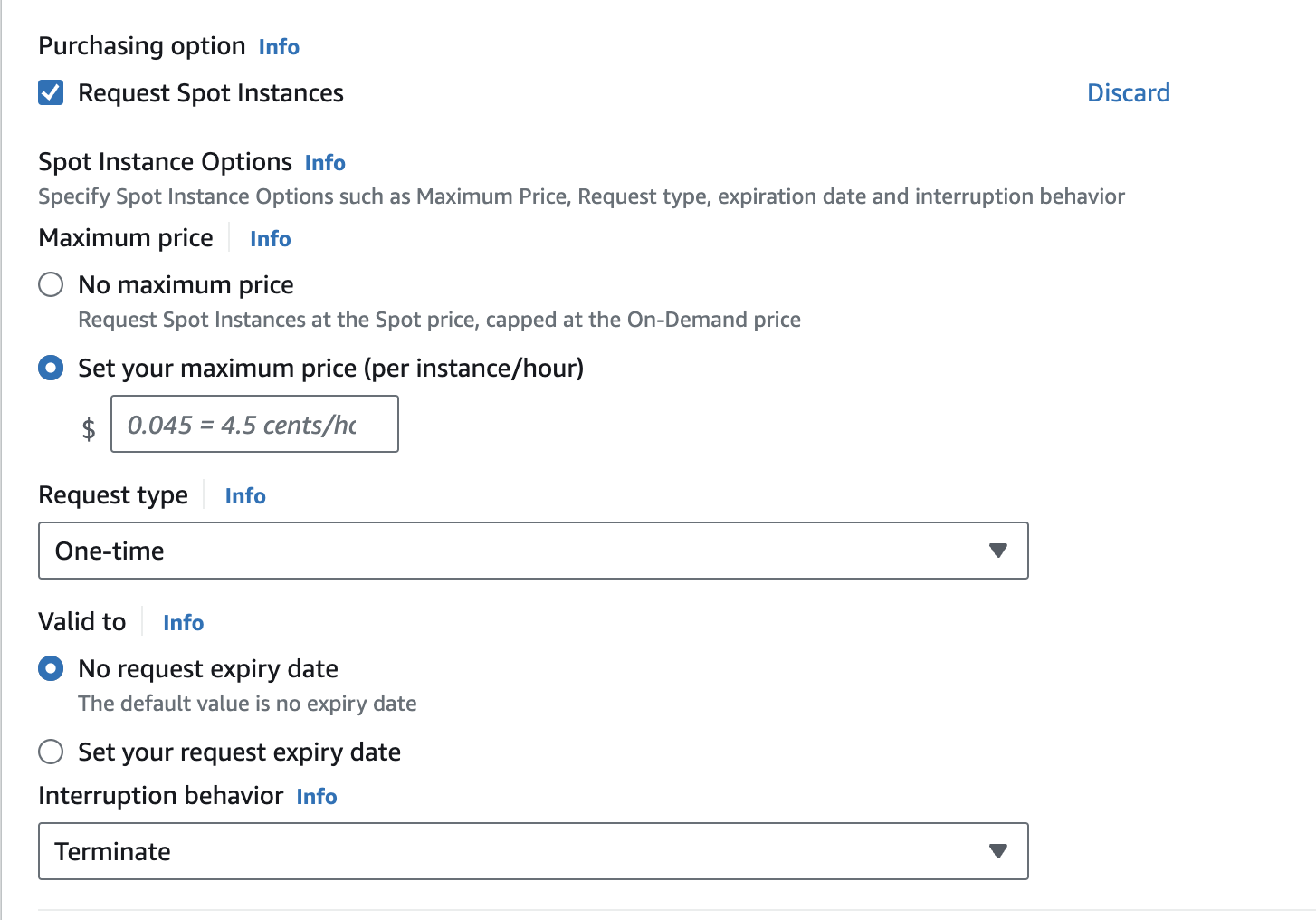
Task: Click the maximum price input field
Action: (254, 425)
